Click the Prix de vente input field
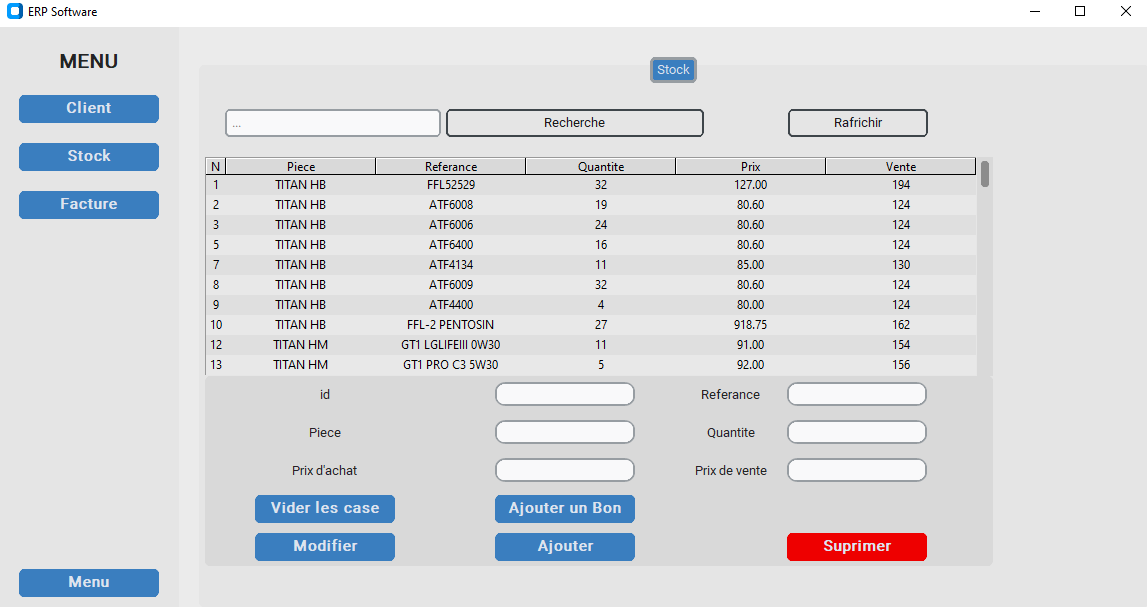Image resolution: width=1147 pixels, height=607 pixels. point(856,469)
